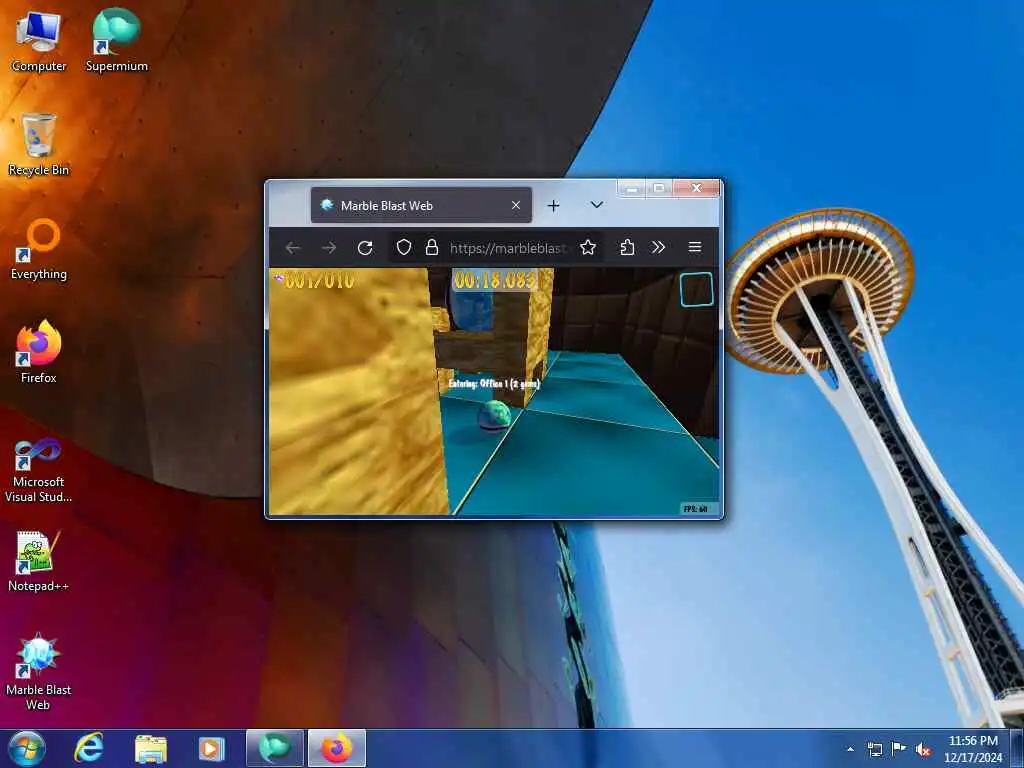Click the empty powerup box in game
Viewport: 1024px width, 768px height.
697,289
